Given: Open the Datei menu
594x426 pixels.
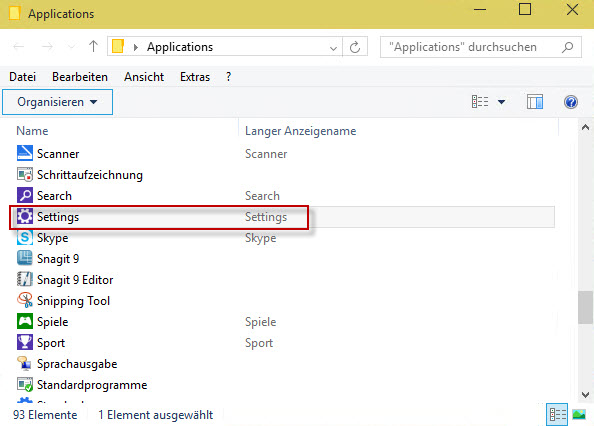Looking at the screenshot, I should (22, 77).
